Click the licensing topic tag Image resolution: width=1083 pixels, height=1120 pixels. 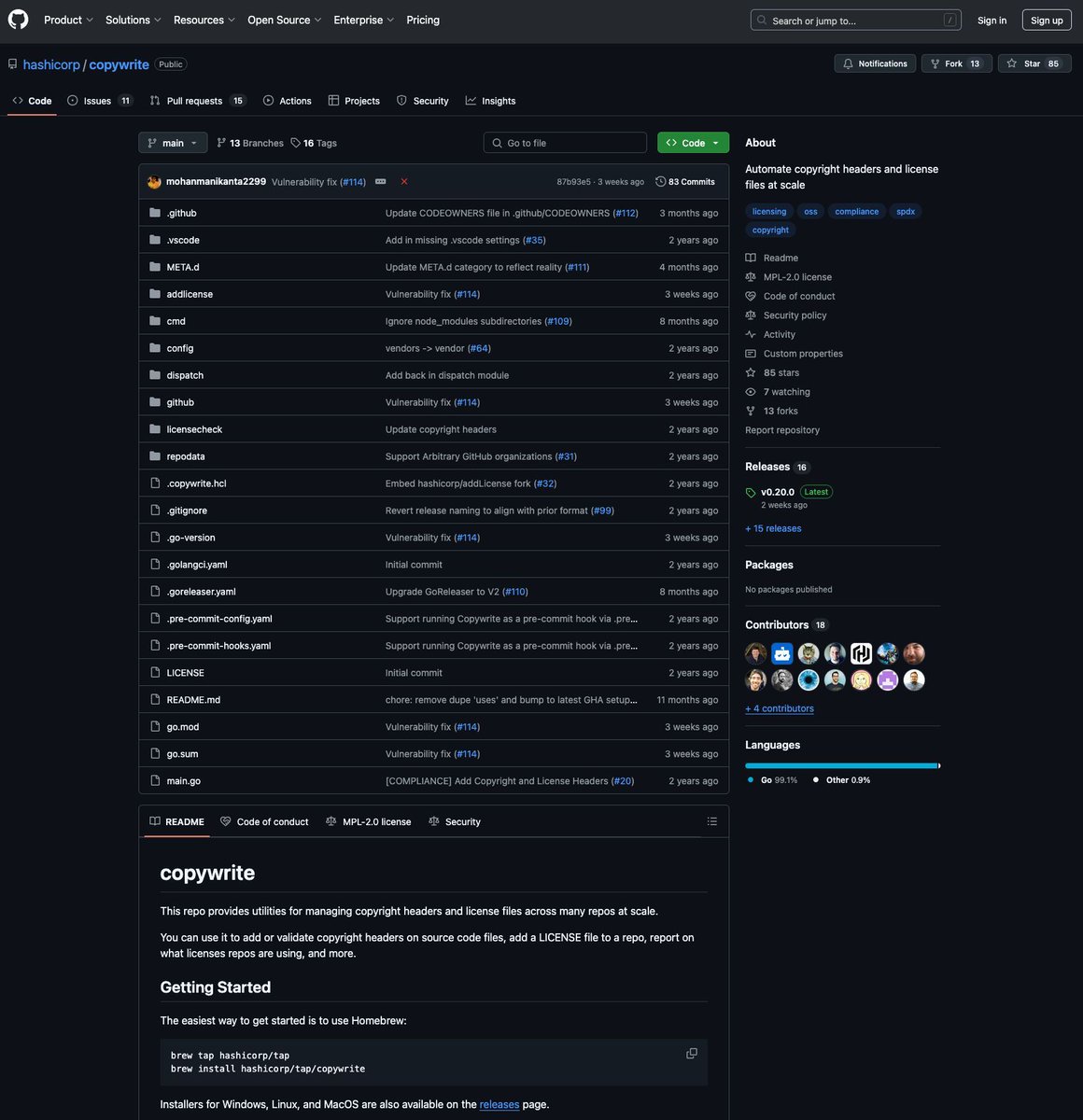769,212
